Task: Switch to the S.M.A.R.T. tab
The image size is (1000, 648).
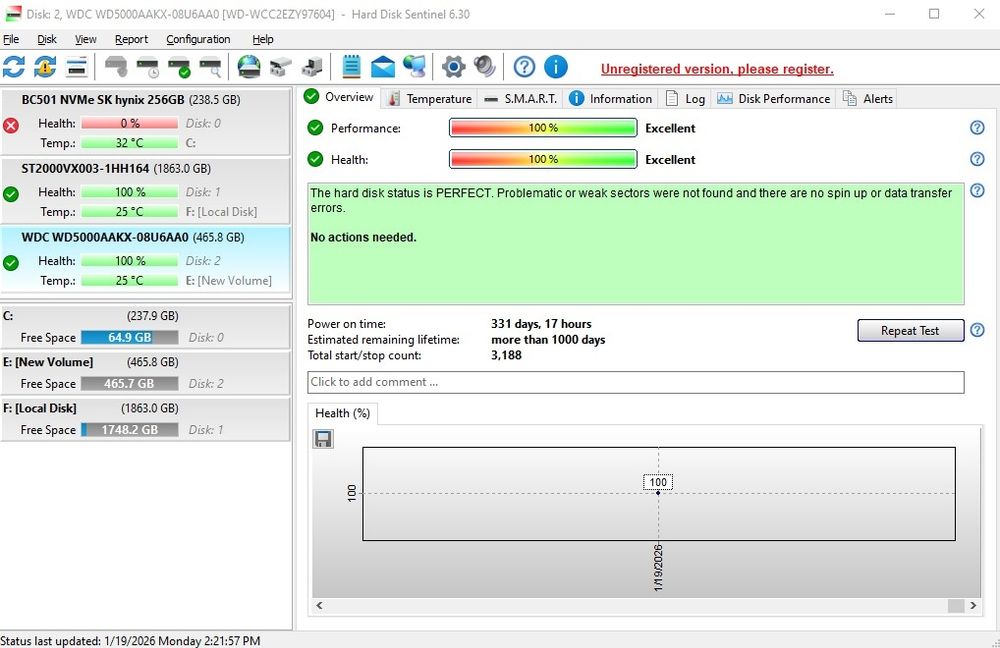Action: pyautogui.click(x=520, y=99)
